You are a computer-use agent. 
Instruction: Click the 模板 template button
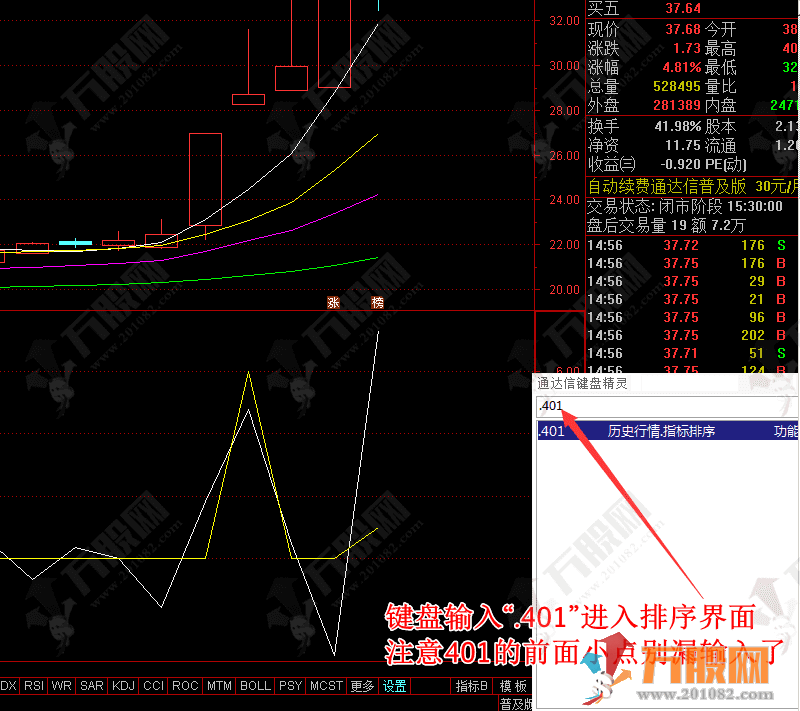pyautogui.click(x=513, y=686)
